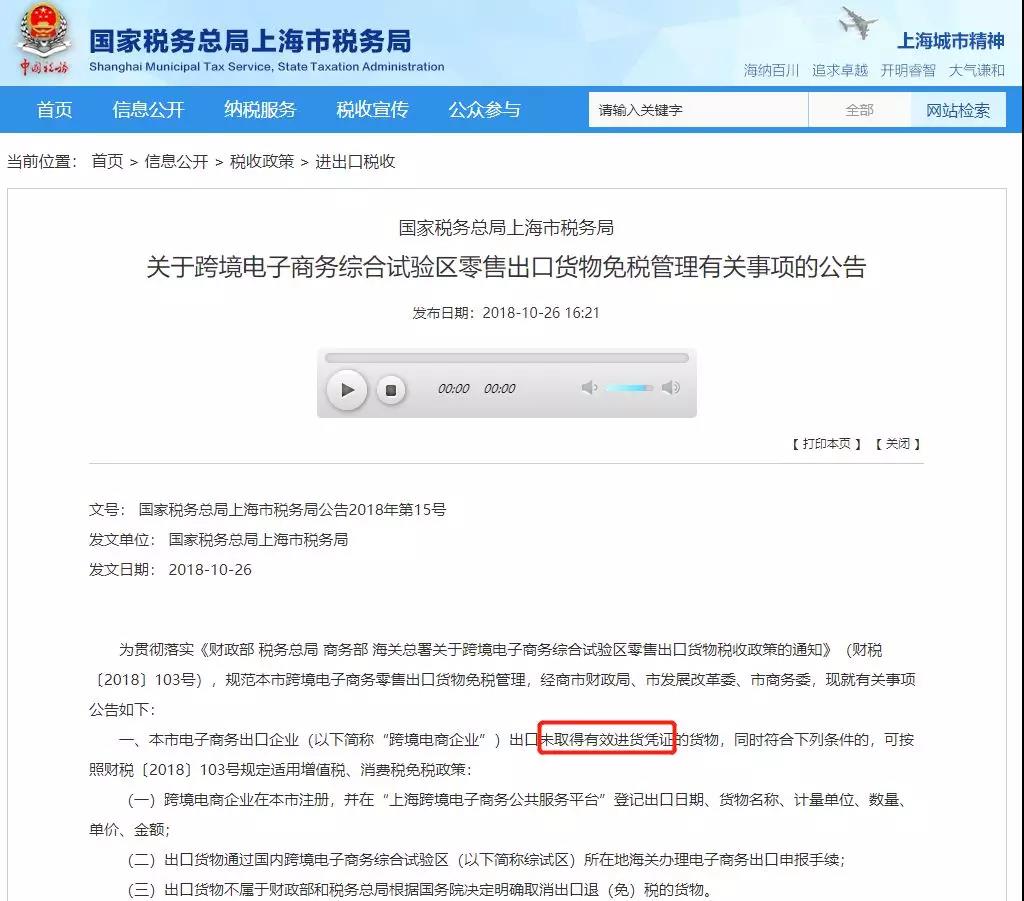Select 税收宣传 in the navigation bar
The height and width of the screenshot is (901, 1024).
(373, 110)
